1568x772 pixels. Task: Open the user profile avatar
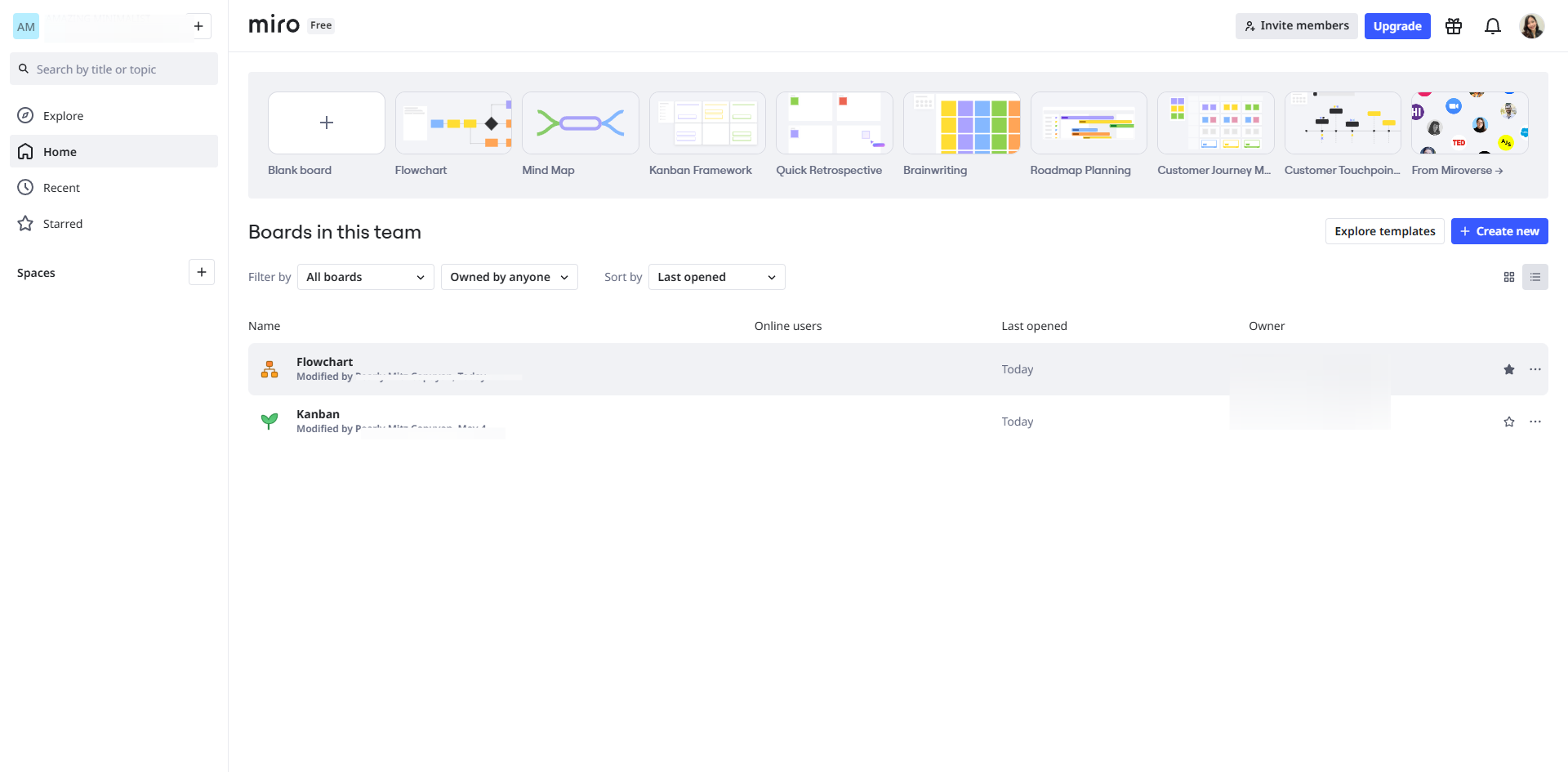tap(1532, 26)
